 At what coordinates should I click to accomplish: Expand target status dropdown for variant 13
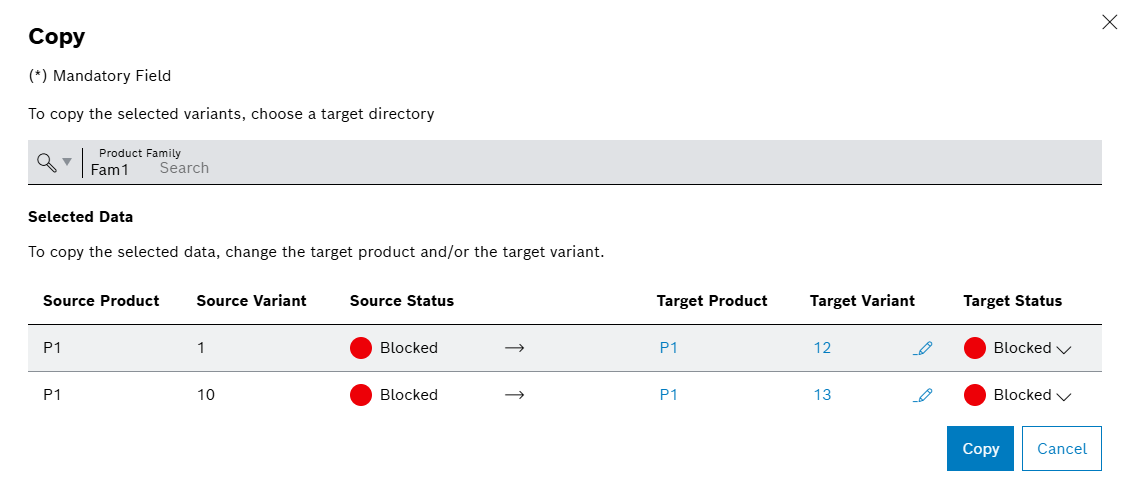pyautogui.click(x=1064, y=396)
